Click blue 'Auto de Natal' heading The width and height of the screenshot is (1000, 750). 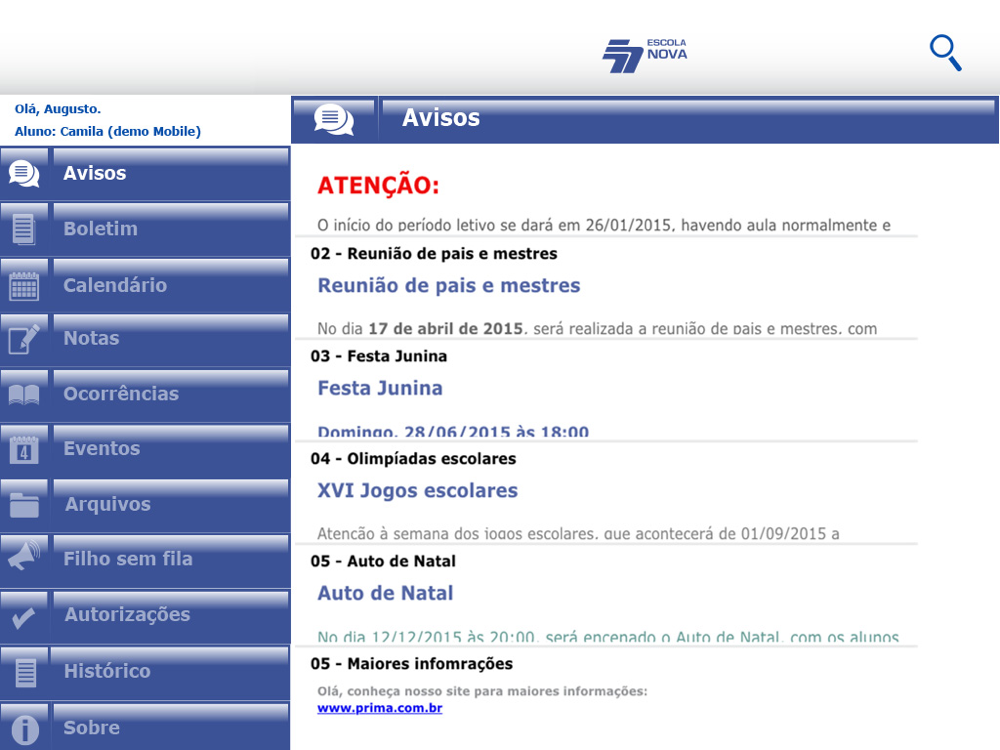[x=385, y=594]
